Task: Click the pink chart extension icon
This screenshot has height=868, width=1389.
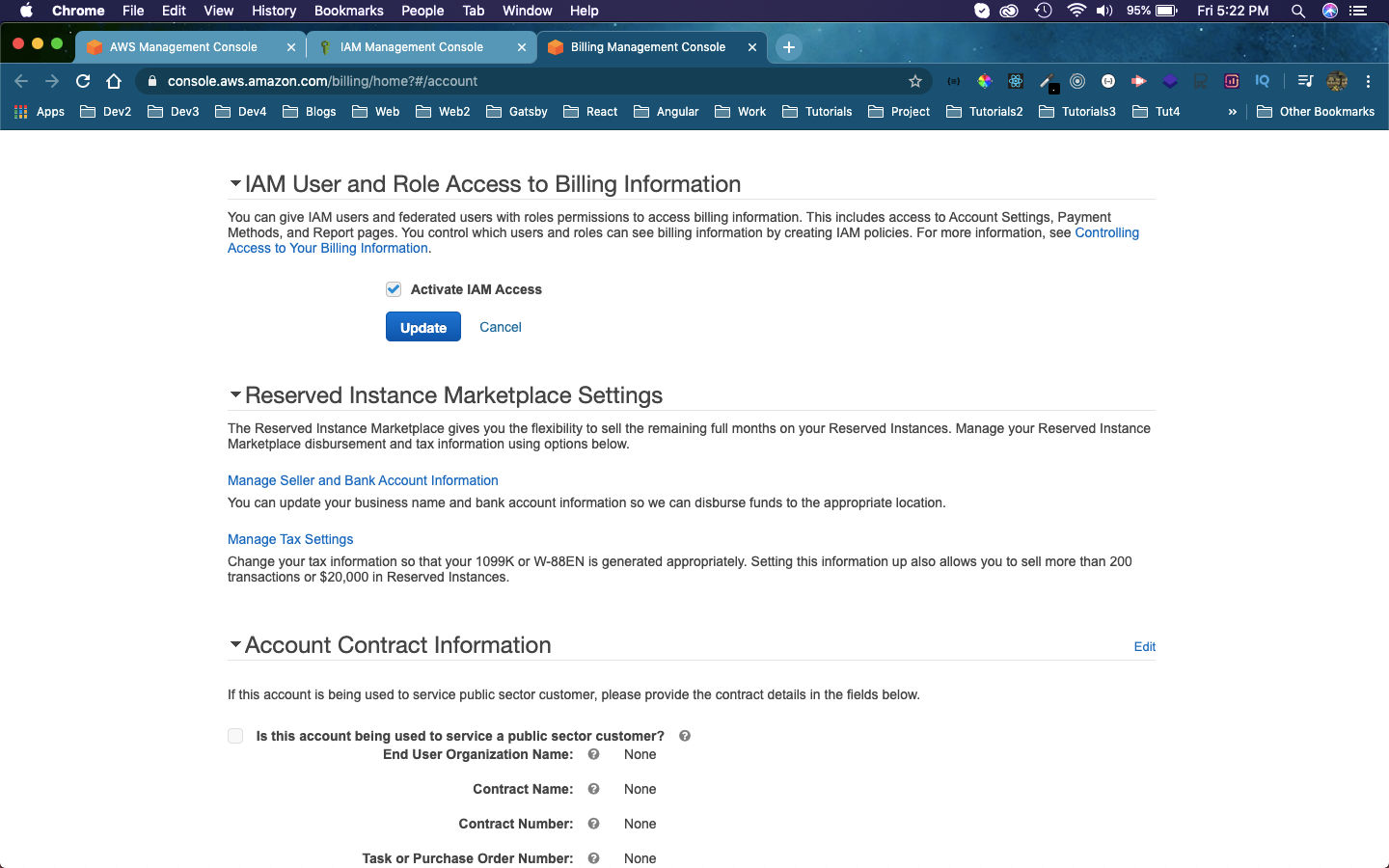Action: tap(1232, 81)
